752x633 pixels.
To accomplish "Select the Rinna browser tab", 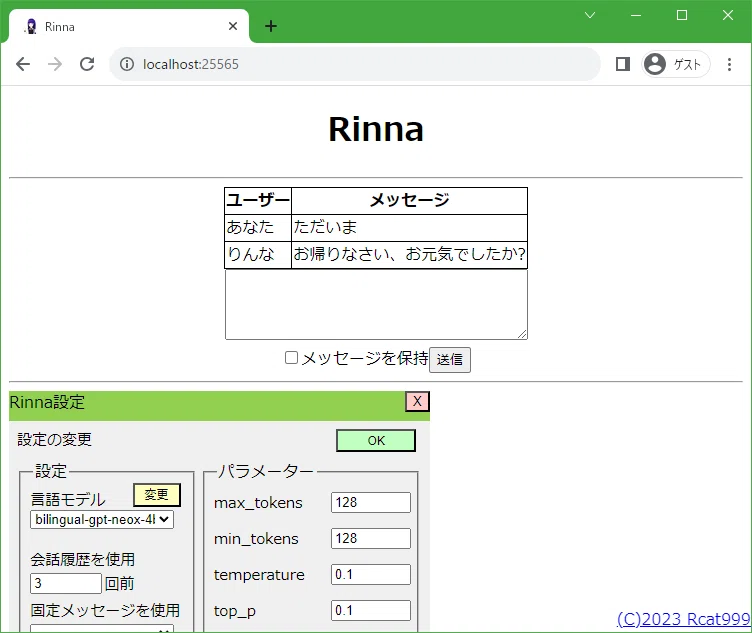I will coord(129,26).
